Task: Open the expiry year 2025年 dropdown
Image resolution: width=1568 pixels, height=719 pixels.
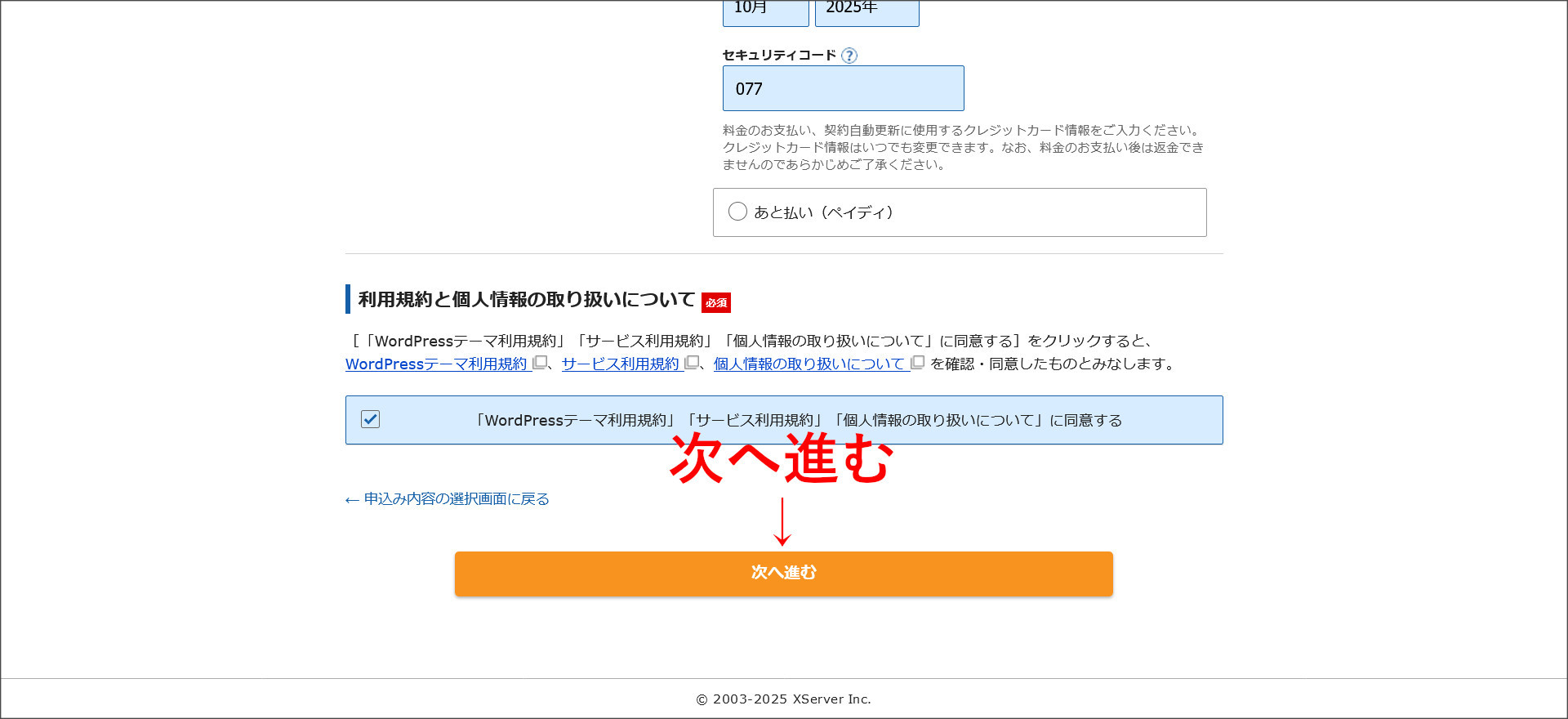Action: pyautogui.click(x=866, y=12)
